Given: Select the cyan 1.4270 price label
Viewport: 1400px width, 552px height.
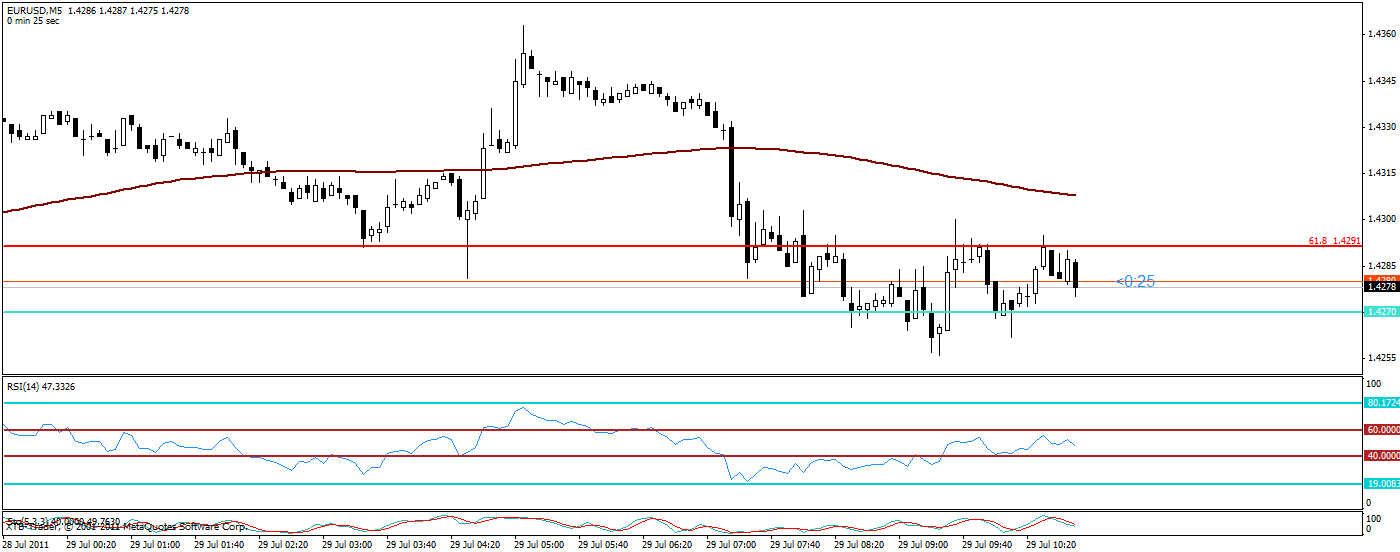Looking at the screenshot, I should click(x=1381, y=312).
